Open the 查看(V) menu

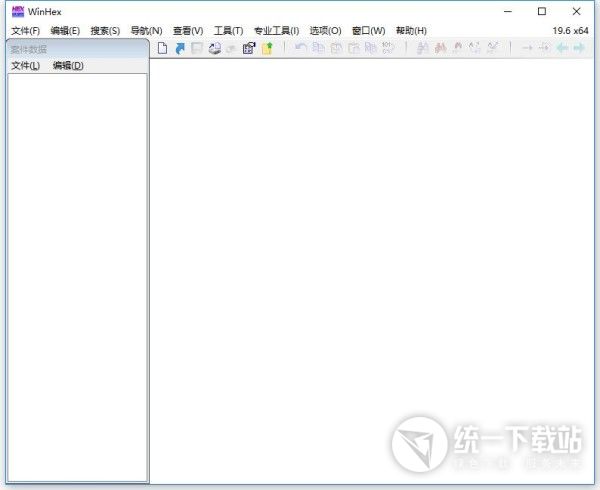pyautogui.click(x=188, y=31)
